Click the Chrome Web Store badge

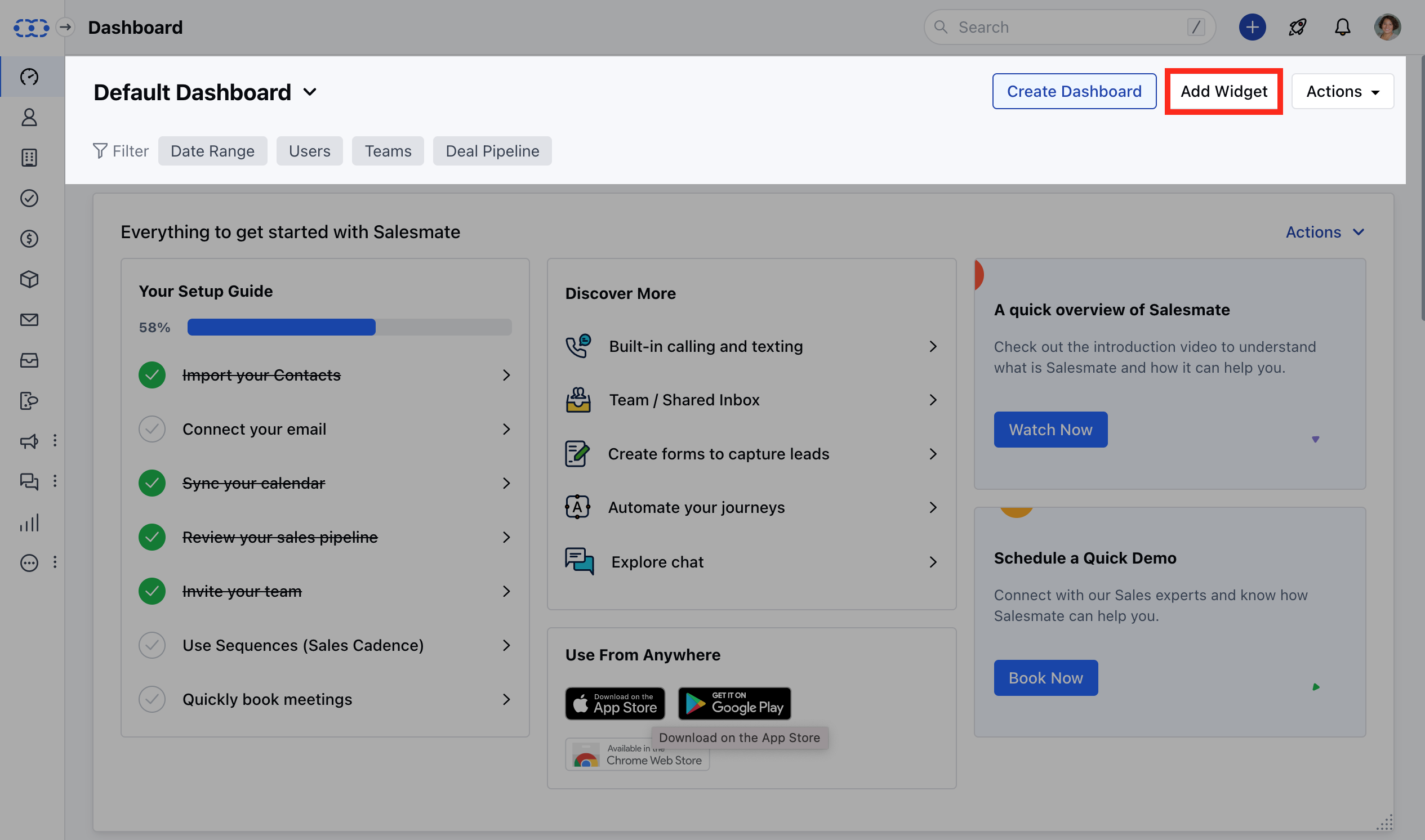(x=637, y=755)
